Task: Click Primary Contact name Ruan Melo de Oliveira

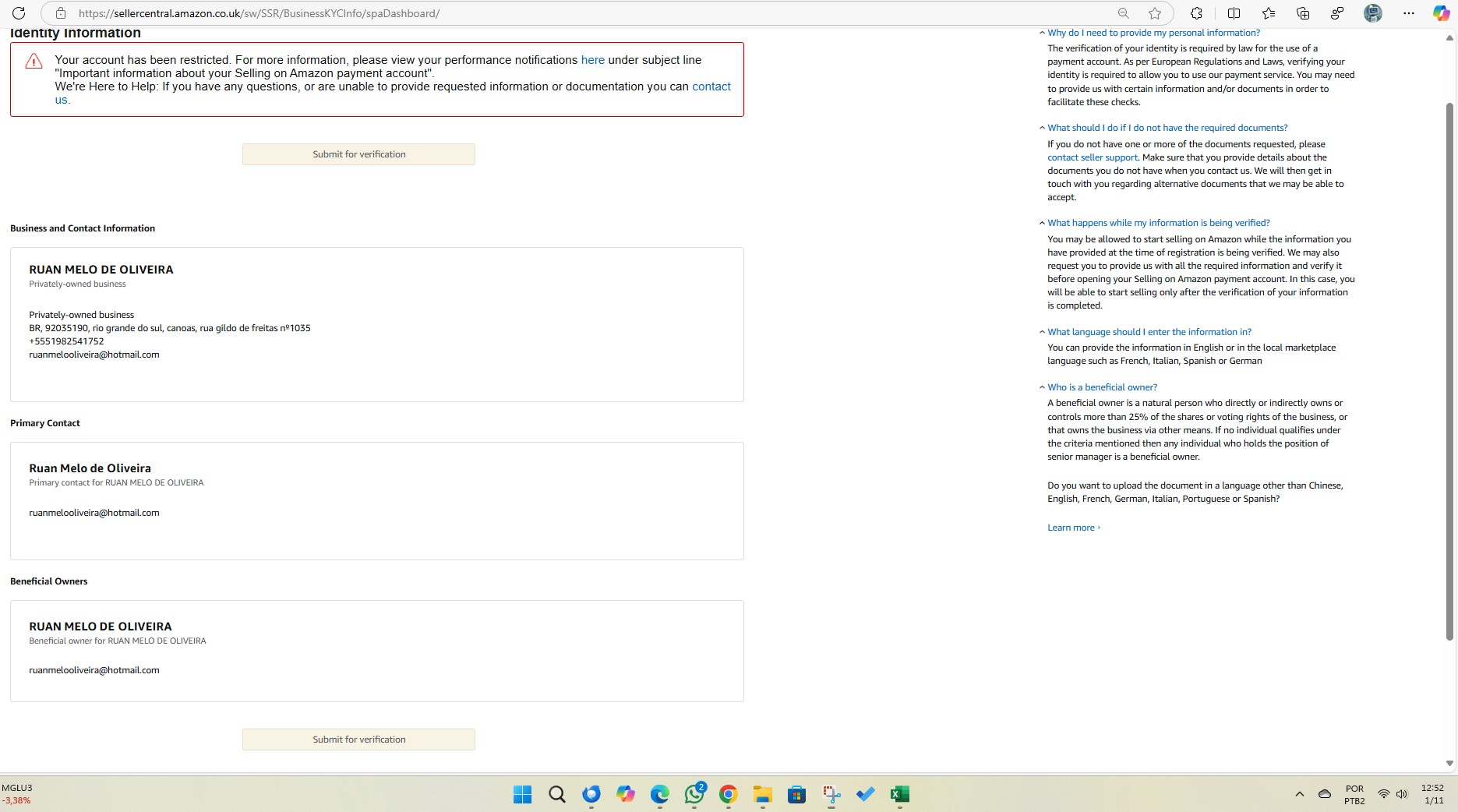Action: click(90, 468)
